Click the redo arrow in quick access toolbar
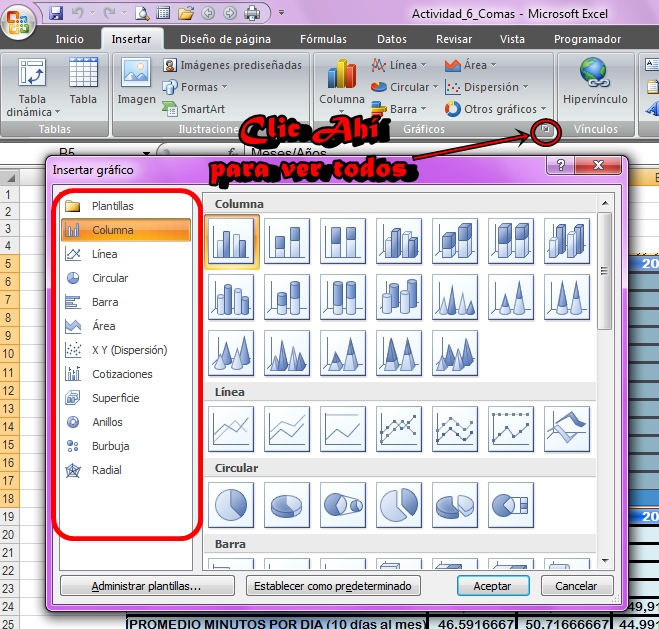The image size is (659, 629). coord(109,13)
